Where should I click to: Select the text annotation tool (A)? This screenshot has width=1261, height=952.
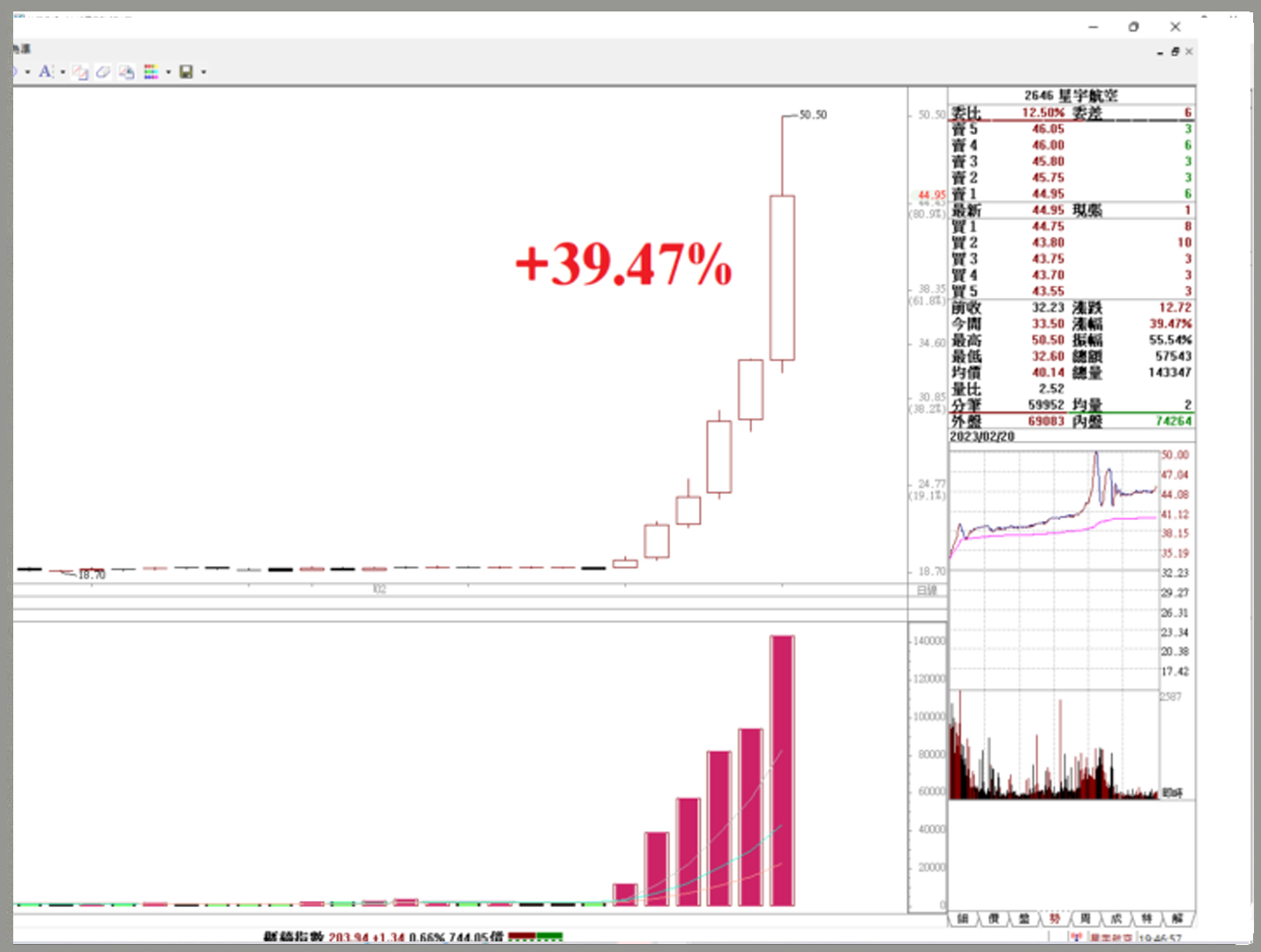pos(45,71)
